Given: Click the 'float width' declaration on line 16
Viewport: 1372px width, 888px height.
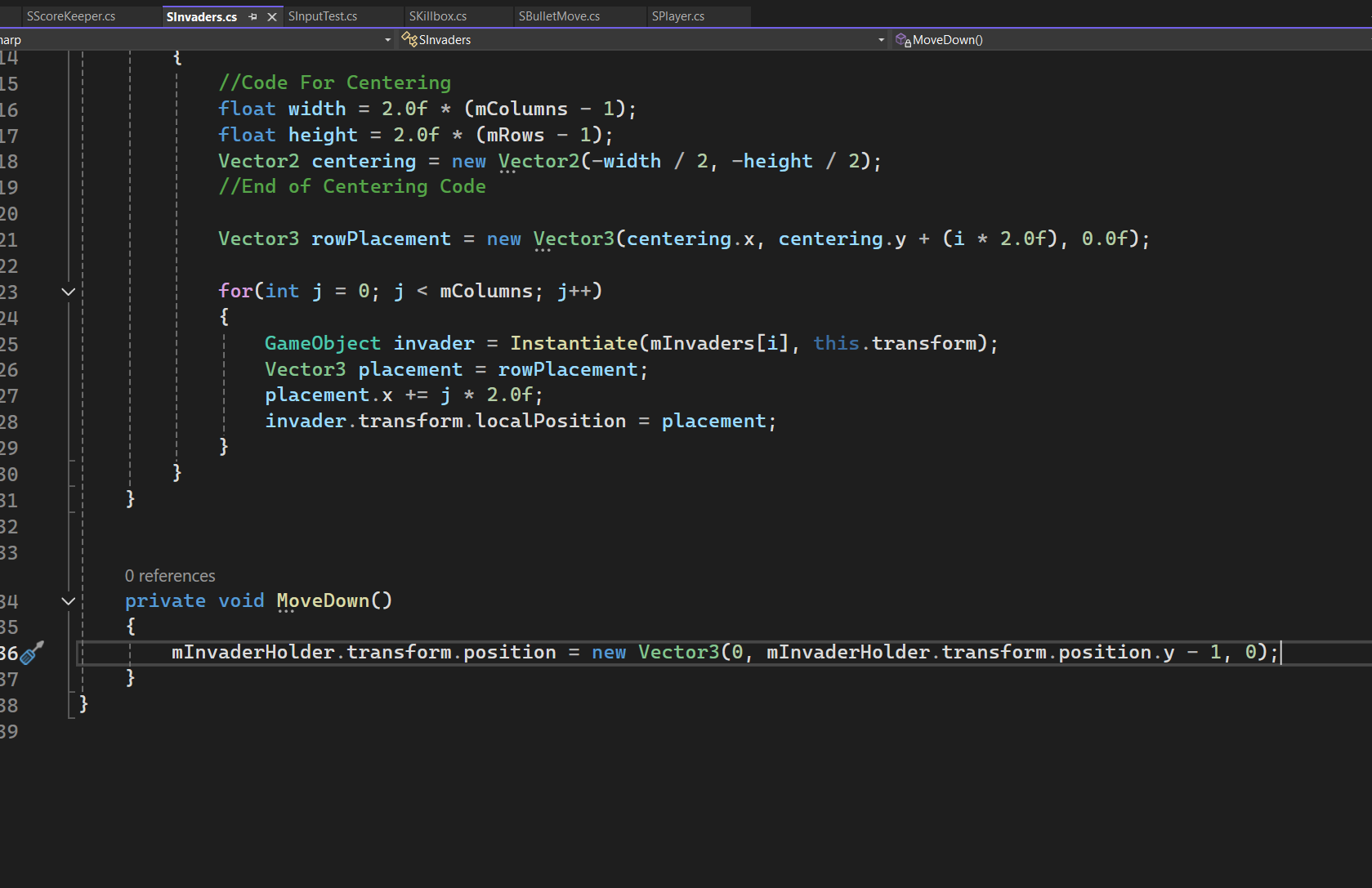Looking at the screenshot, I should [282, 109].
